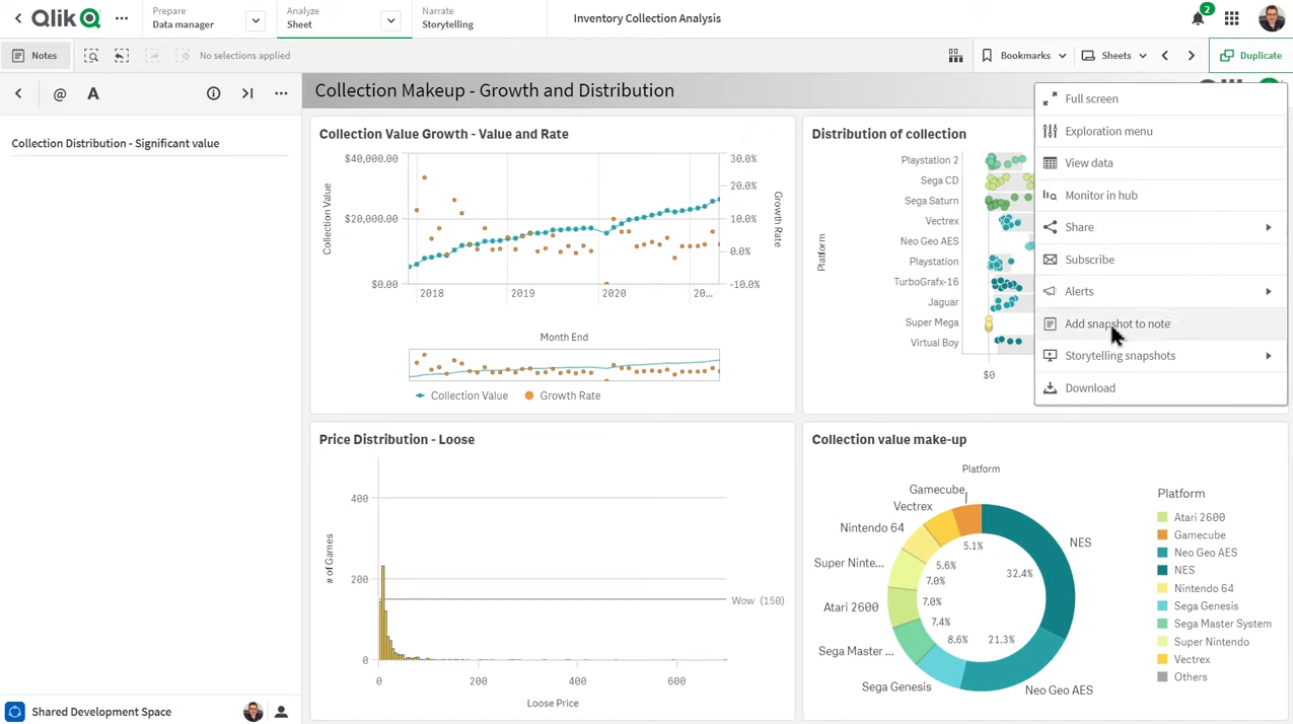1293x724 pixels.
Task: Open the notifications bell
Action: pos(1198,18)
